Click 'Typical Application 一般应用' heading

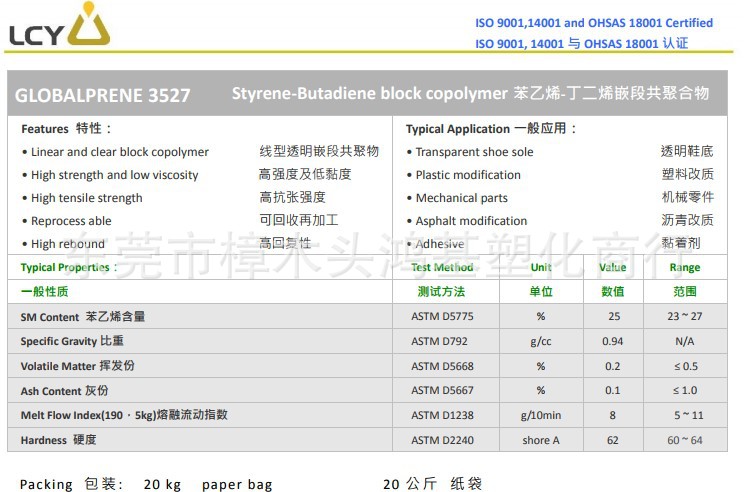(x=491, y=129)
